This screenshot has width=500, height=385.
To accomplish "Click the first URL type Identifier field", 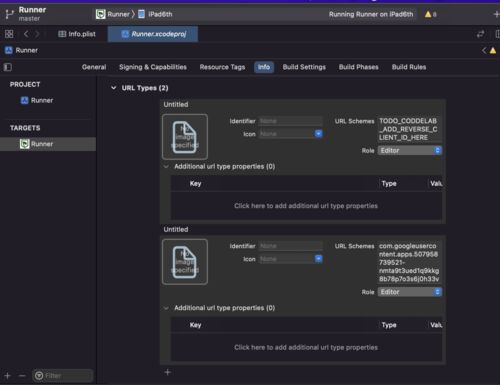I will [x=291, y=121].
